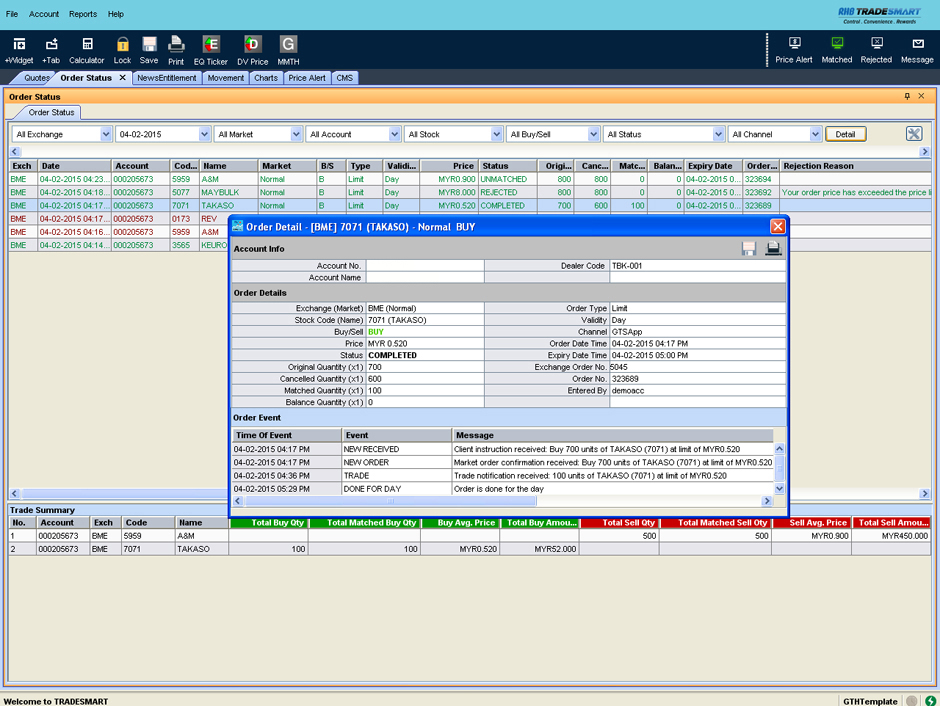Open the File menu
This screenshot has height=706, width=940.
click(x=12, y=14)
